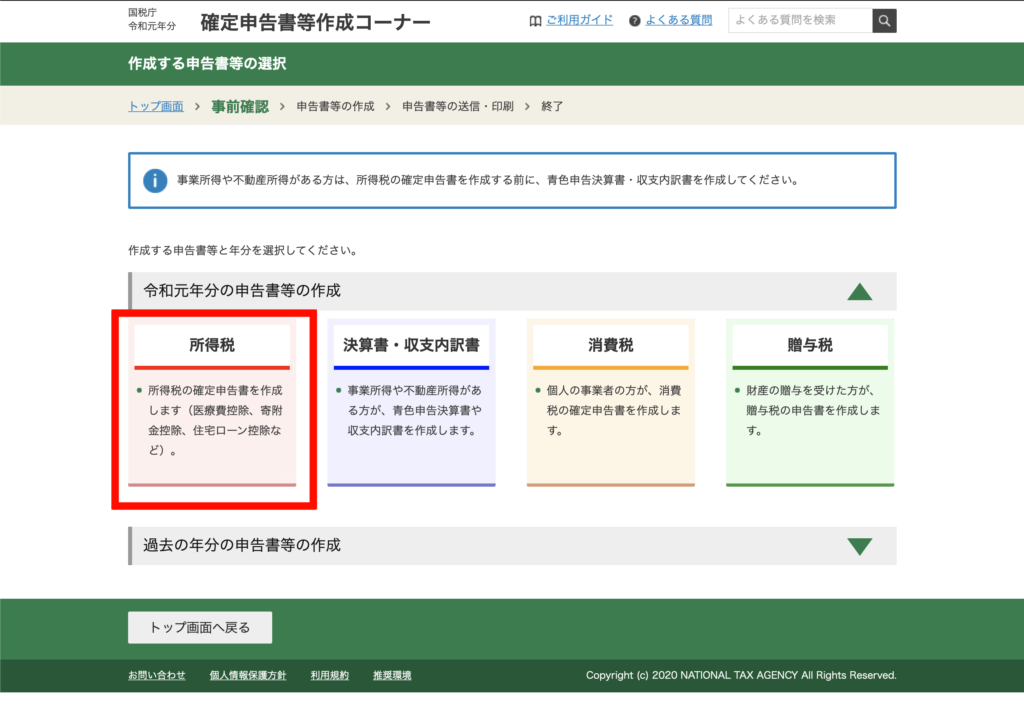Viewport: 1024px width, 714px height.
Task: Open the お問い合わせ footer link
Action: [x=157, y=676]
